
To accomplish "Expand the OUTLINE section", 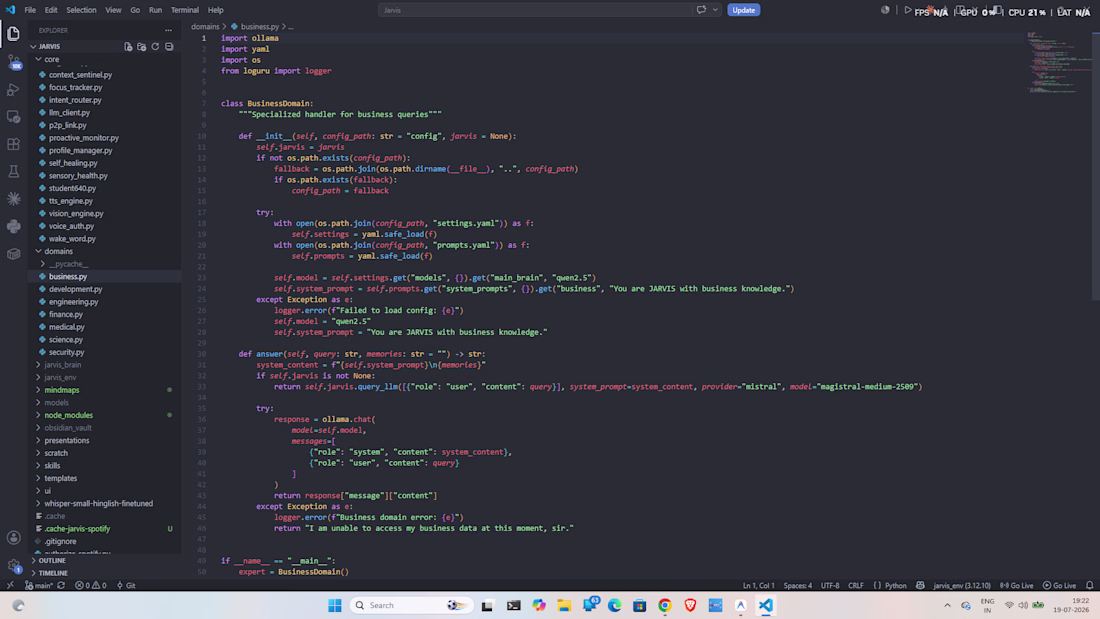I will pyautogui.click(x=52, y=561).
